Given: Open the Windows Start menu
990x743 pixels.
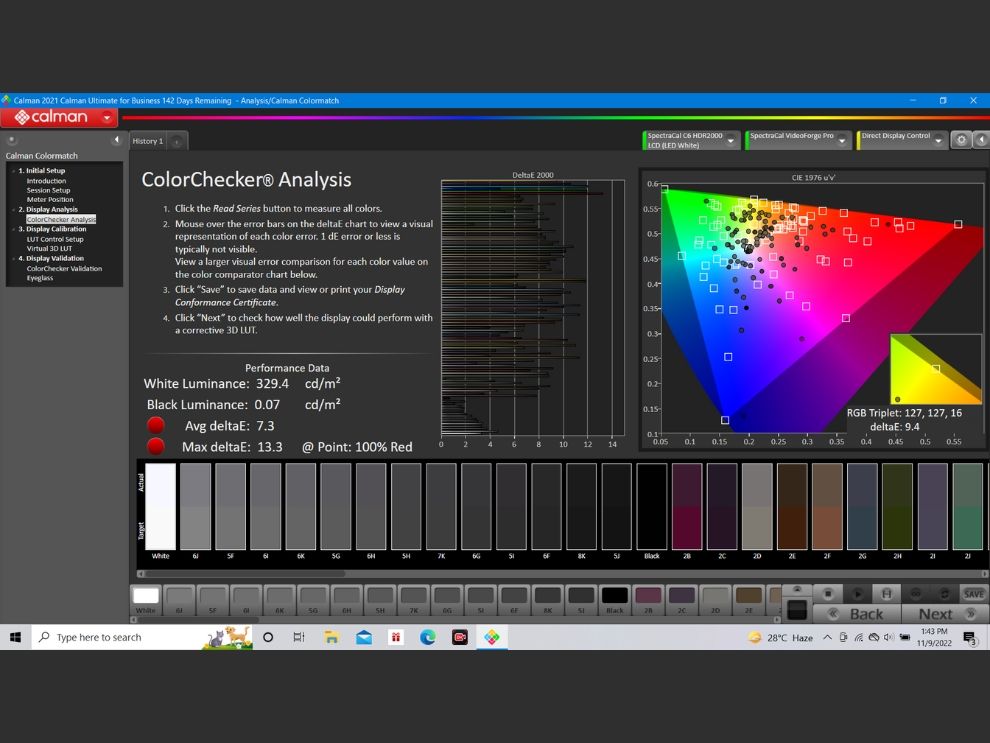Looking at the screenshot, I should [16, 638].
